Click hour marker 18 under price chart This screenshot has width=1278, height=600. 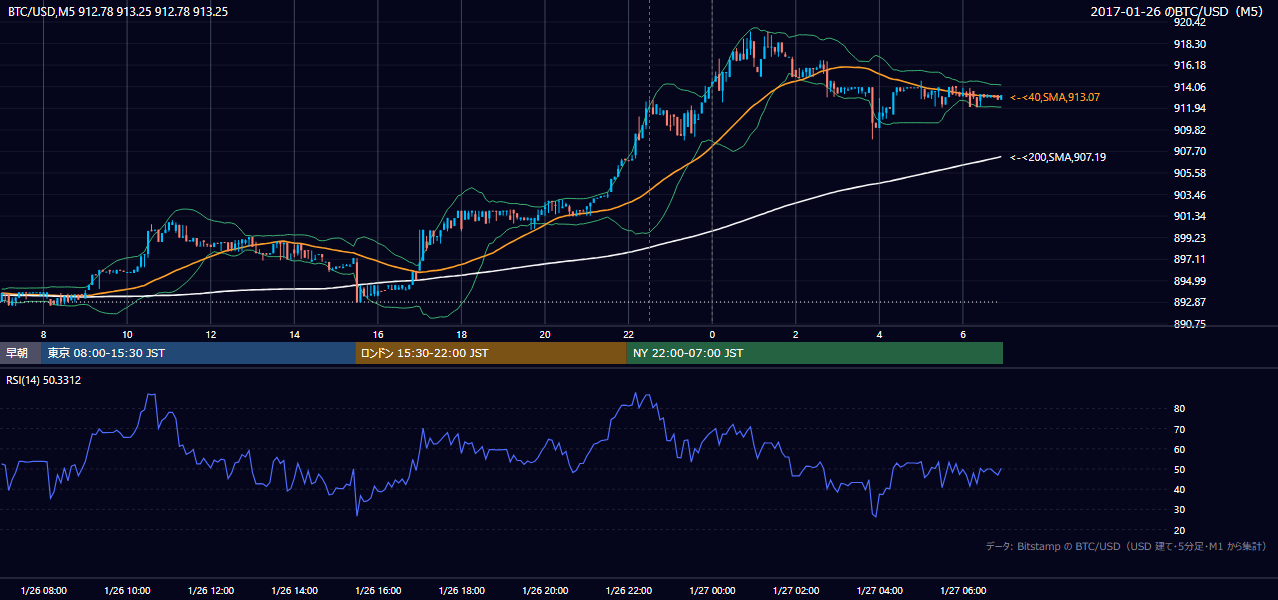pos(461,334)
